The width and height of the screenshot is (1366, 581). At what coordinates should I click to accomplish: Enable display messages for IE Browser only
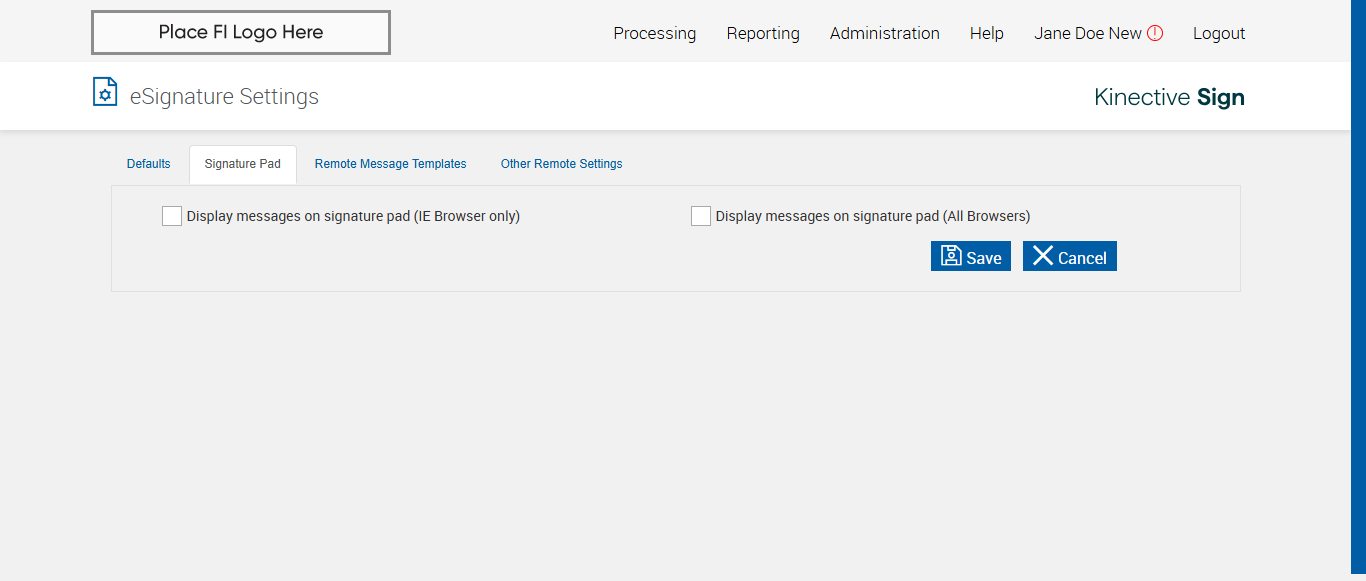[x=172, y=216]
